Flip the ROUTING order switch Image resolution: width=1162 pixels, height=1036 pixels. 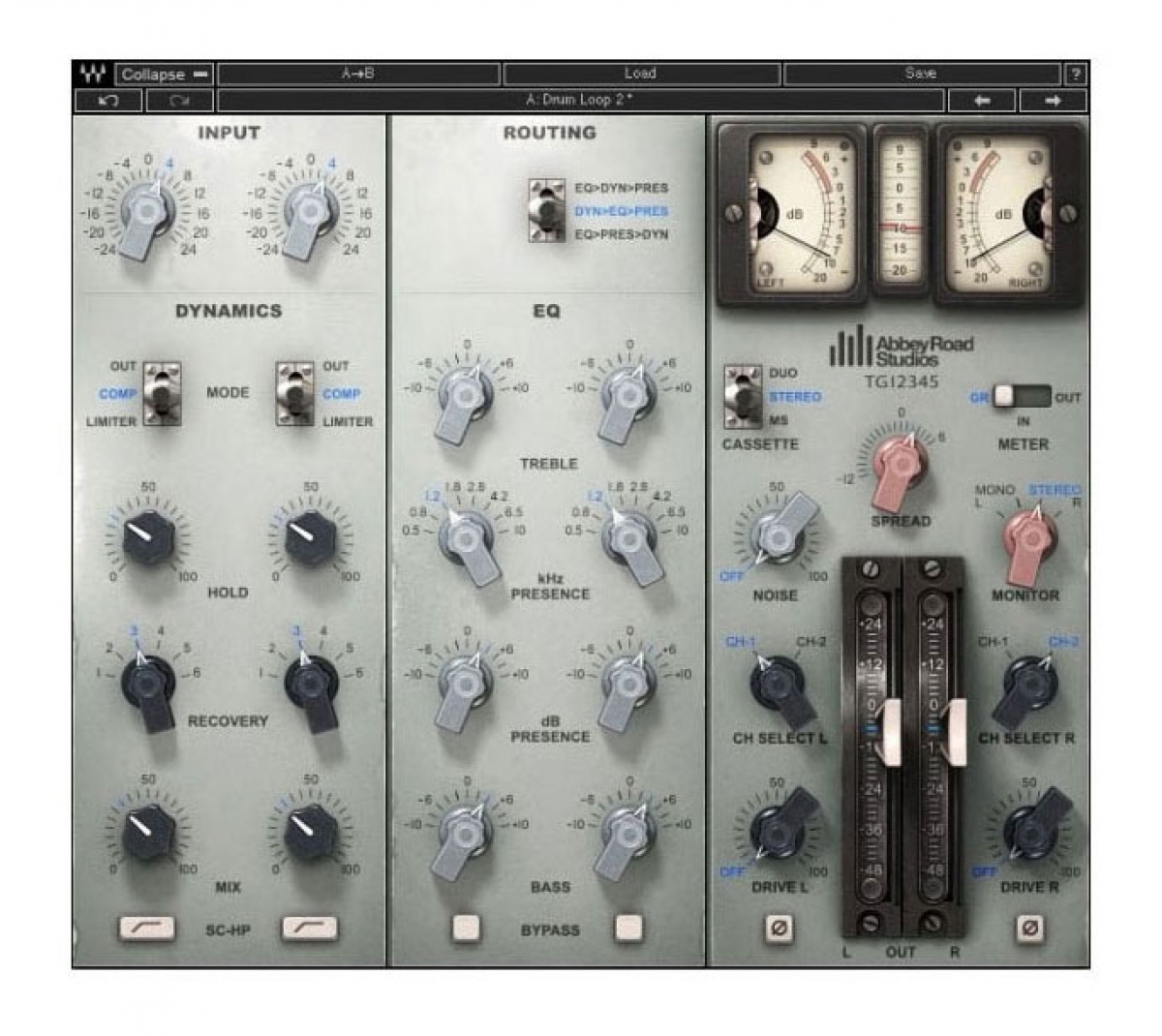tap(546, 210)
